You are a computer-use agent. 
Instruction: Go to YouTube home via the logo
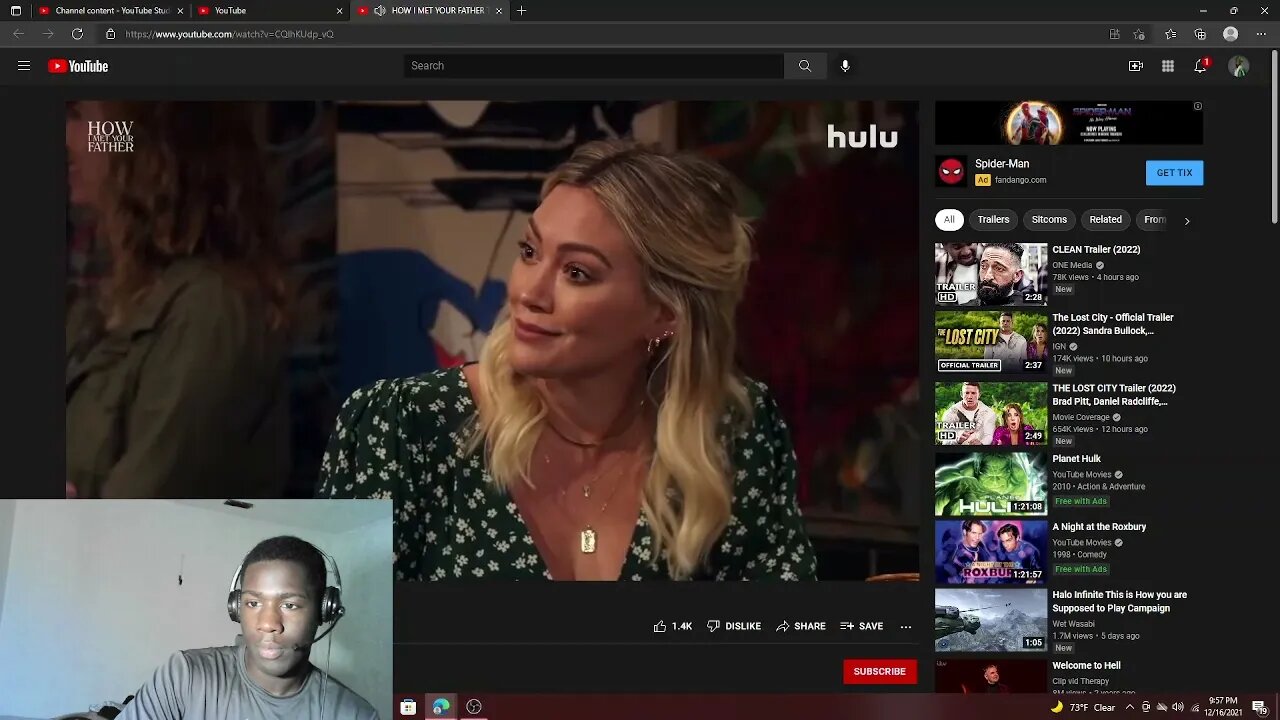(x=78, y=66)
